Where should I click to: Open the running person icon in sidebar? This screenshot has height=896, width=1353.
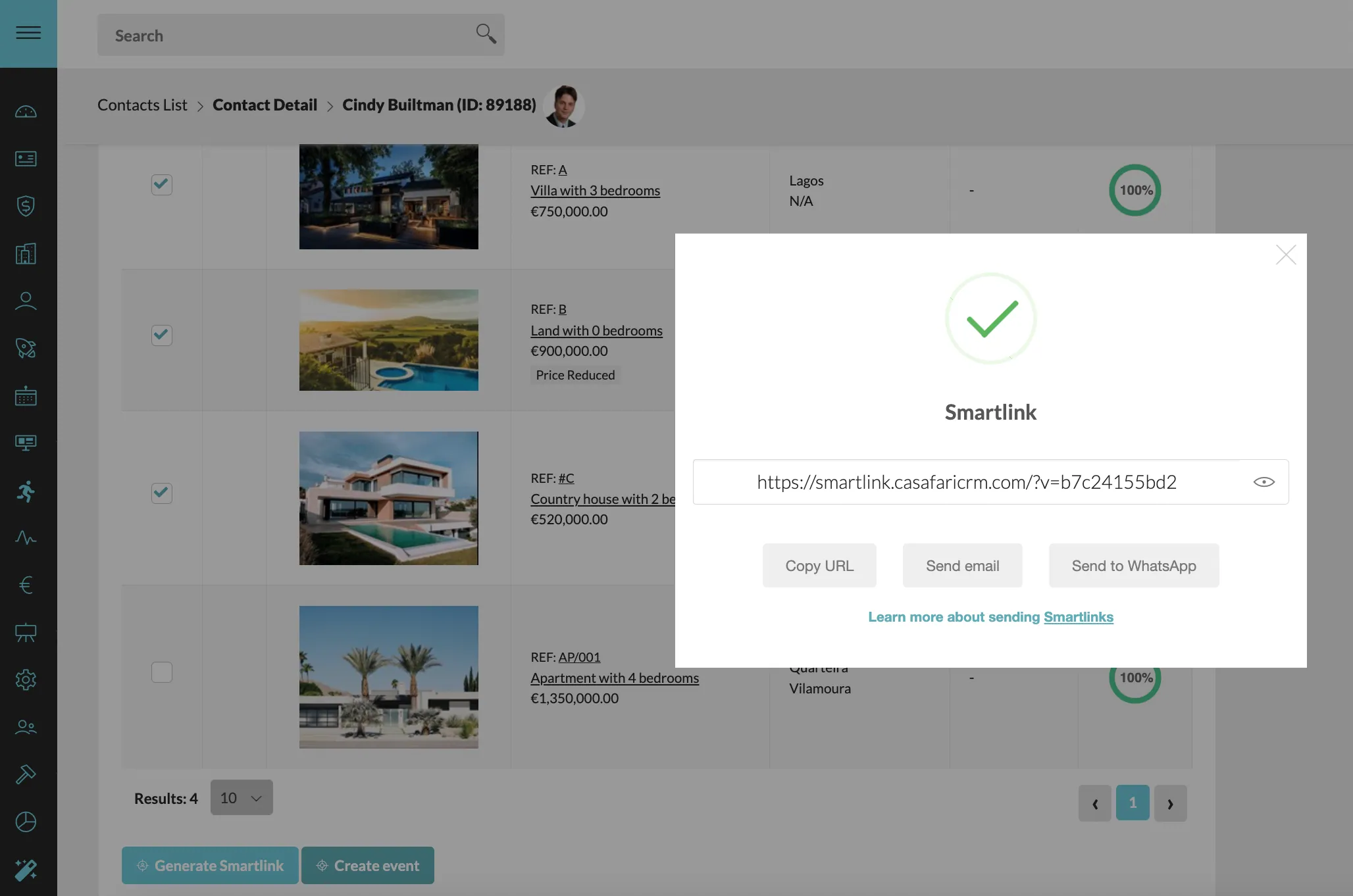[x=26, y=491]
